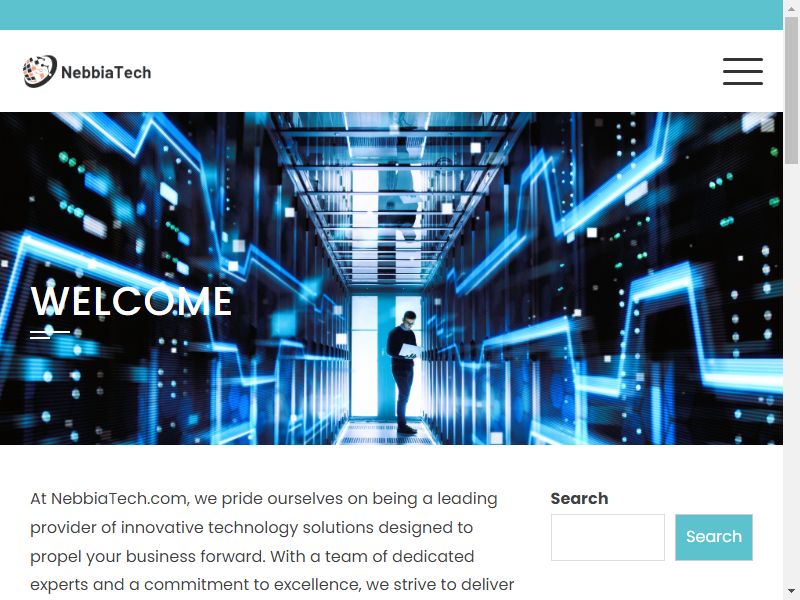Click the bottom line of hamburger icon
The height and width of the screenshot is (600, 800).
743,84
